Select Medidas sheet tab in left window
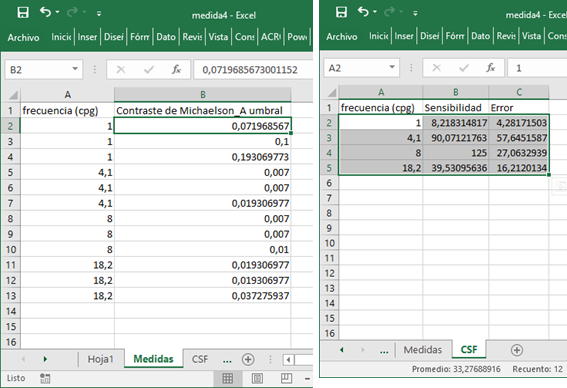 point(153,359)
